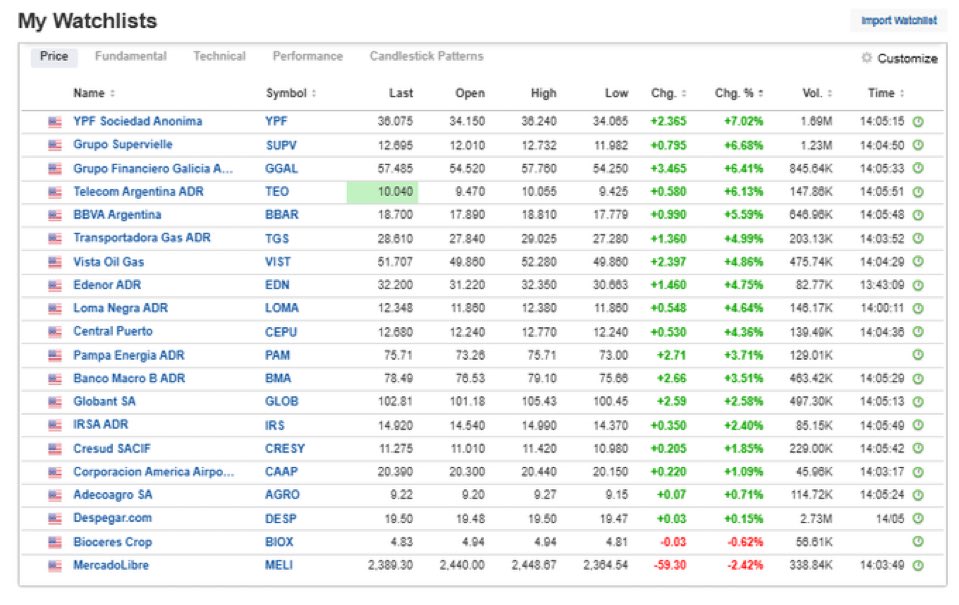Click the clock icon in YPF Sociedad Anonima row
Image resolution: width=959 pixels, height=605 pixels.
coord(918,122)
